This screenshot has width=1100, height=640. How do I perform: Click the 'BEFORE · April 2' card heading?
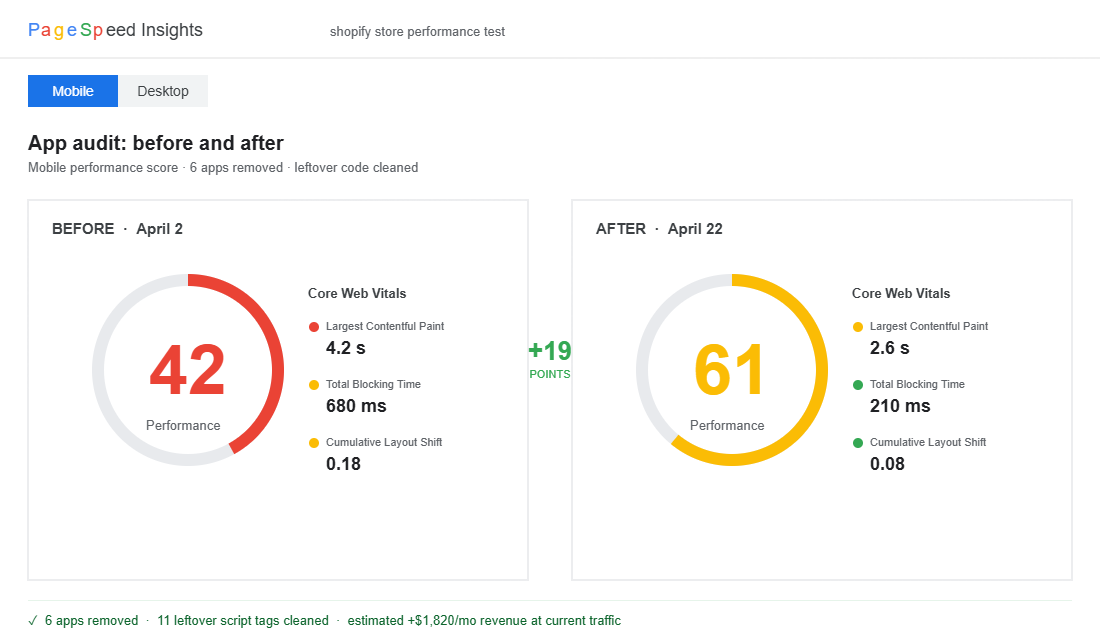[x=117, y=229]
